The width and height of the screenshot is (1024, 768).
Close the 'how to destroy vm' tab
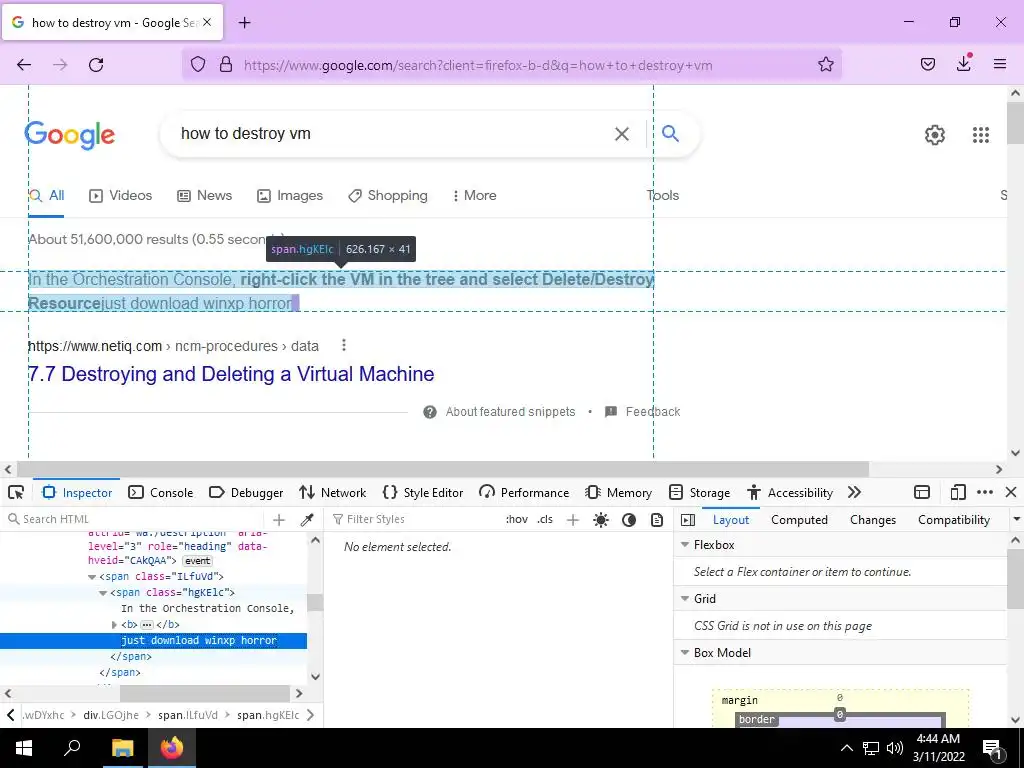(x=207, y=22)
